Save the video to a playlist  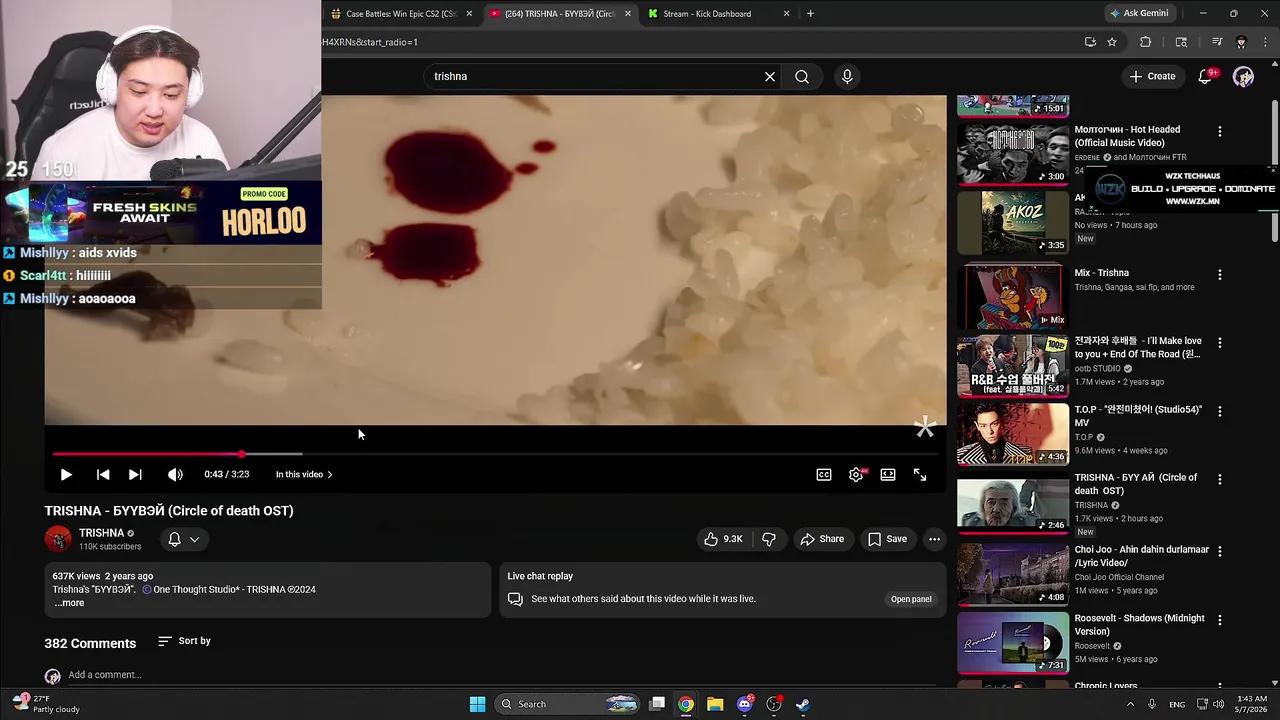887,539
